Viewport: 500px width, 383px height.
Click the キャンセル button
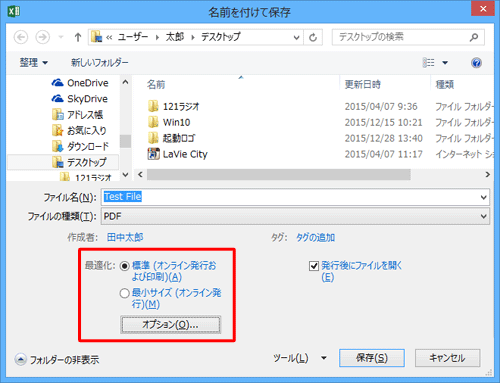pos(447,358)
